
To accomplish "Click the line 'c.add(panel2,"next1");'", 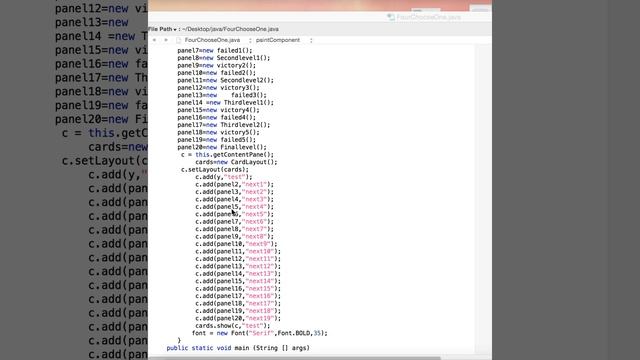I will (x=234, y=184).
